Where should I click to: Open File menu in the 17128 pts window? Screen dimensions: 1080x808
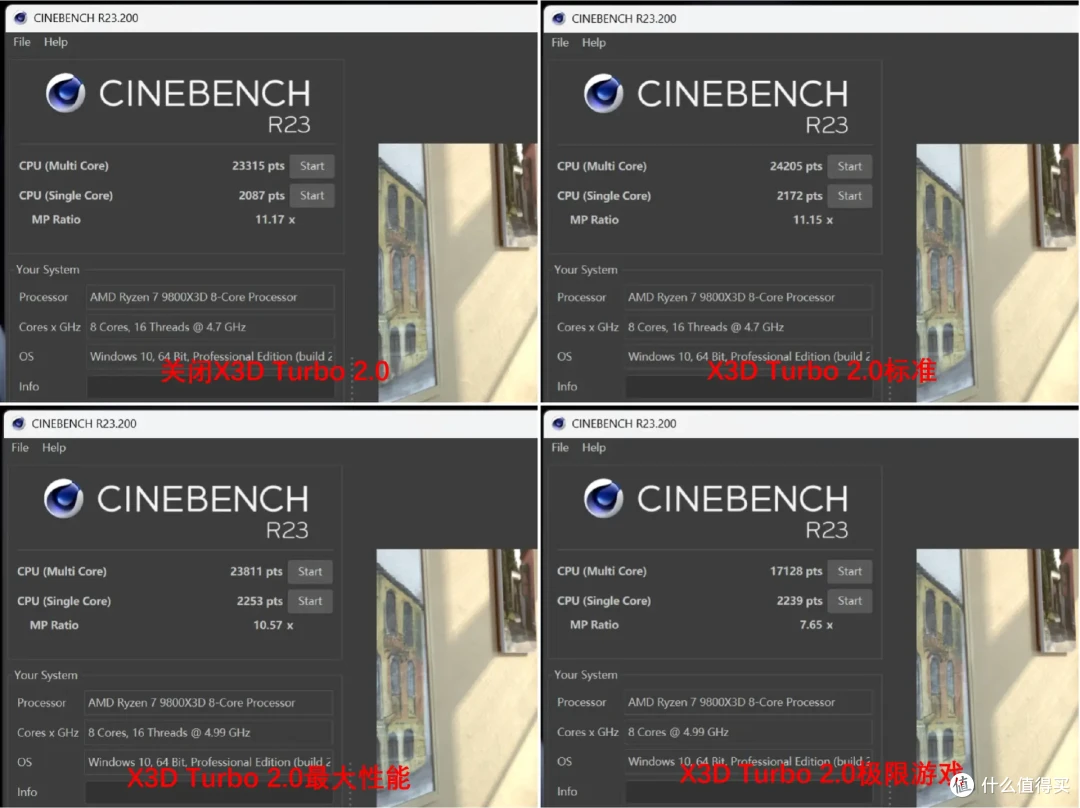tap(560, 448)
